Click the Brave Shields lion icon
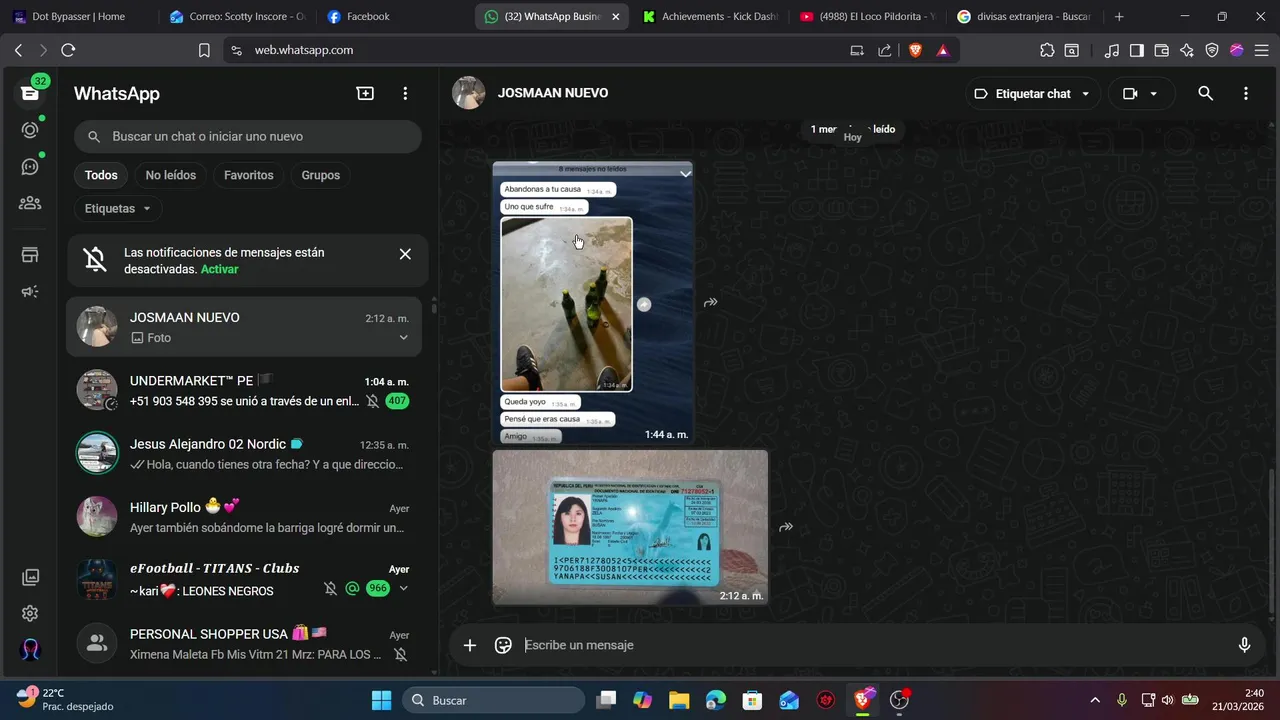This screenshot has width=1280, height=720. [915, 50]
